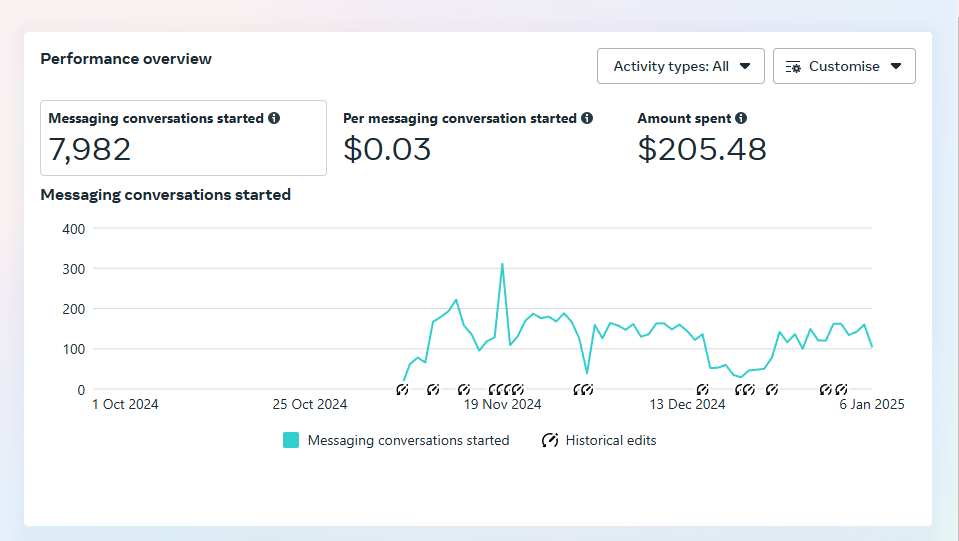Toggle Messaging conversations started series via legend label
959x541 pixels.
point(408,440)
